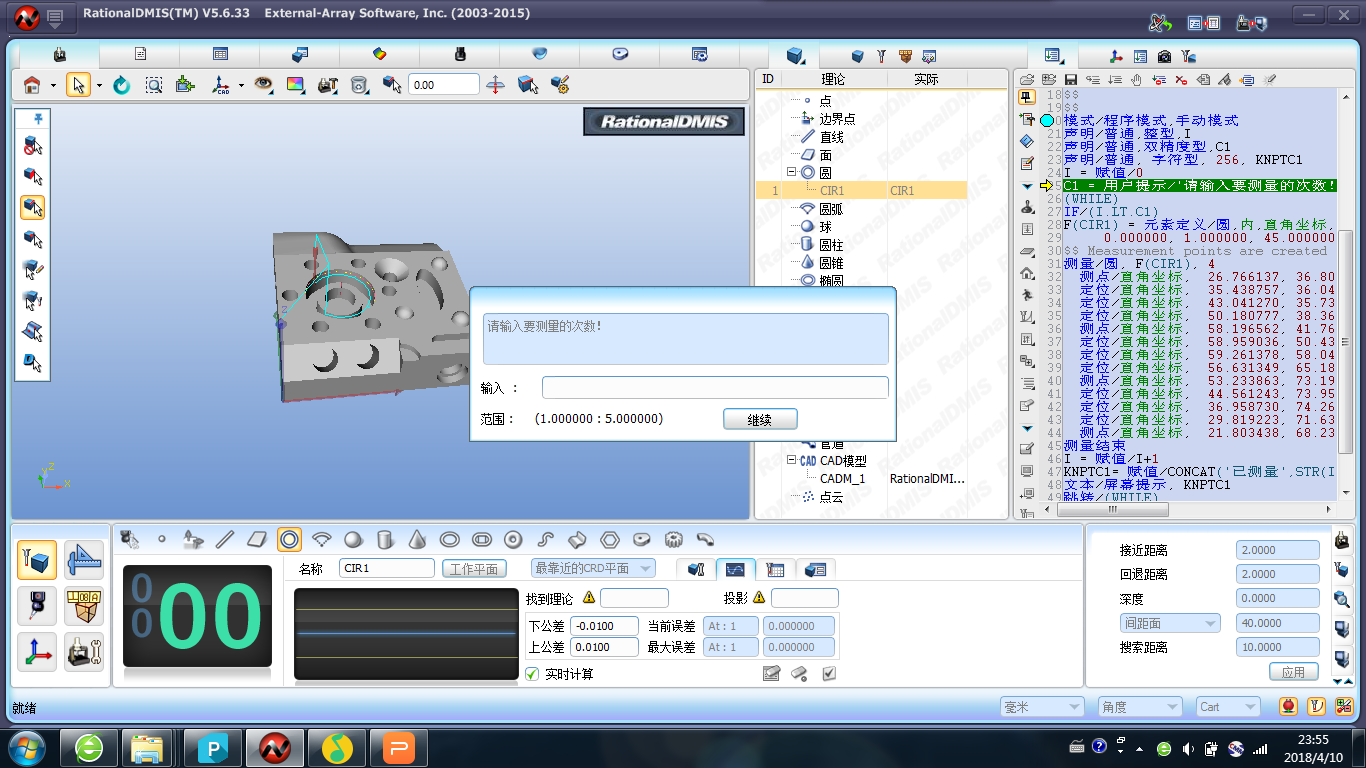This screenshot has height=768, width=1366.
Task: Select the cylinder feature icon in measurement toolbar
Action: (385, 540)
